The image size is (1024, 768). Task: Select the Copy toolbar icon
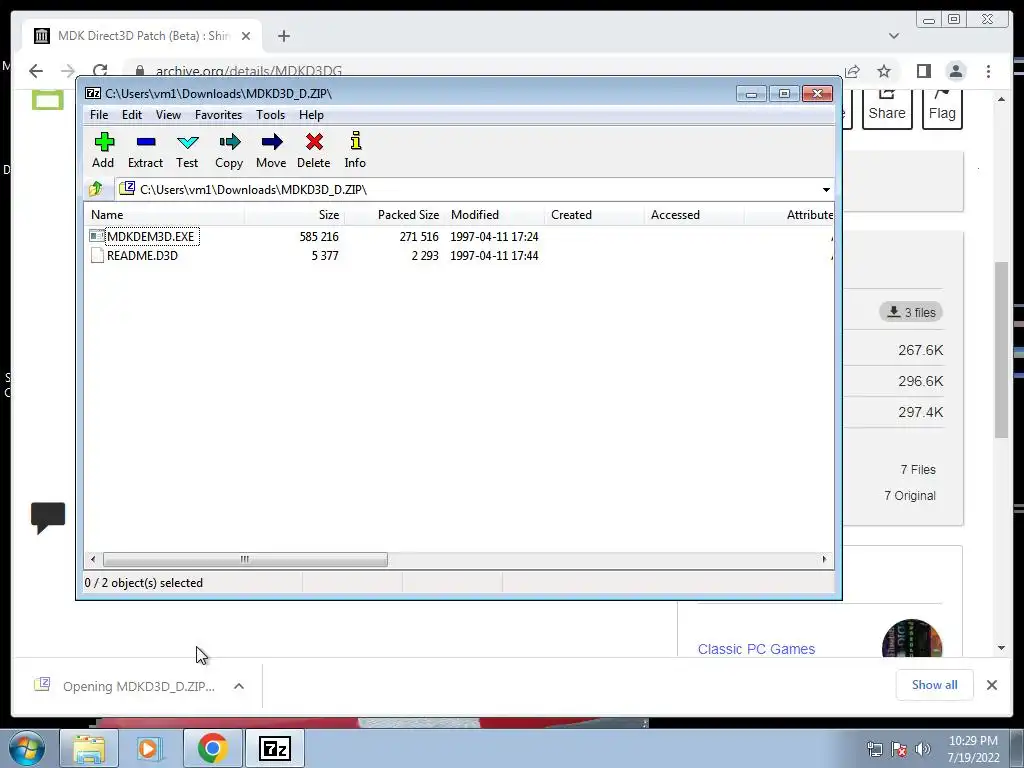pyautogui.click(x=229, y=150)
